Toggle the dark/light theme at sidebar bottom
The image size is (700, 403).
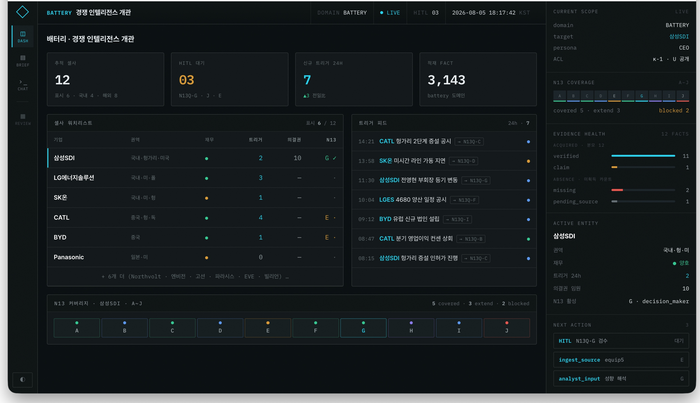pyautogui.click(x=23, y=379)
